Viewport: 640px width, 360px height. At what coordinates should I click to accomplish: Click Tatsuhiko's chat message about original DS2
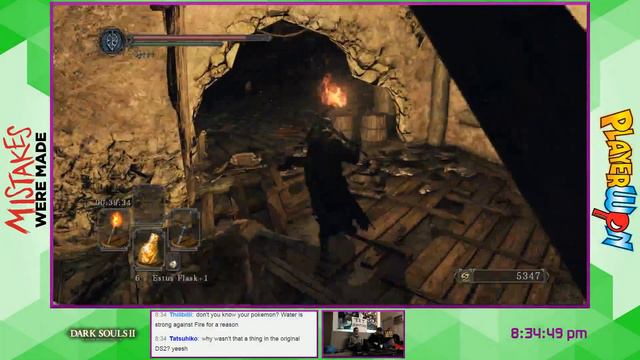(x=228, y=344)
